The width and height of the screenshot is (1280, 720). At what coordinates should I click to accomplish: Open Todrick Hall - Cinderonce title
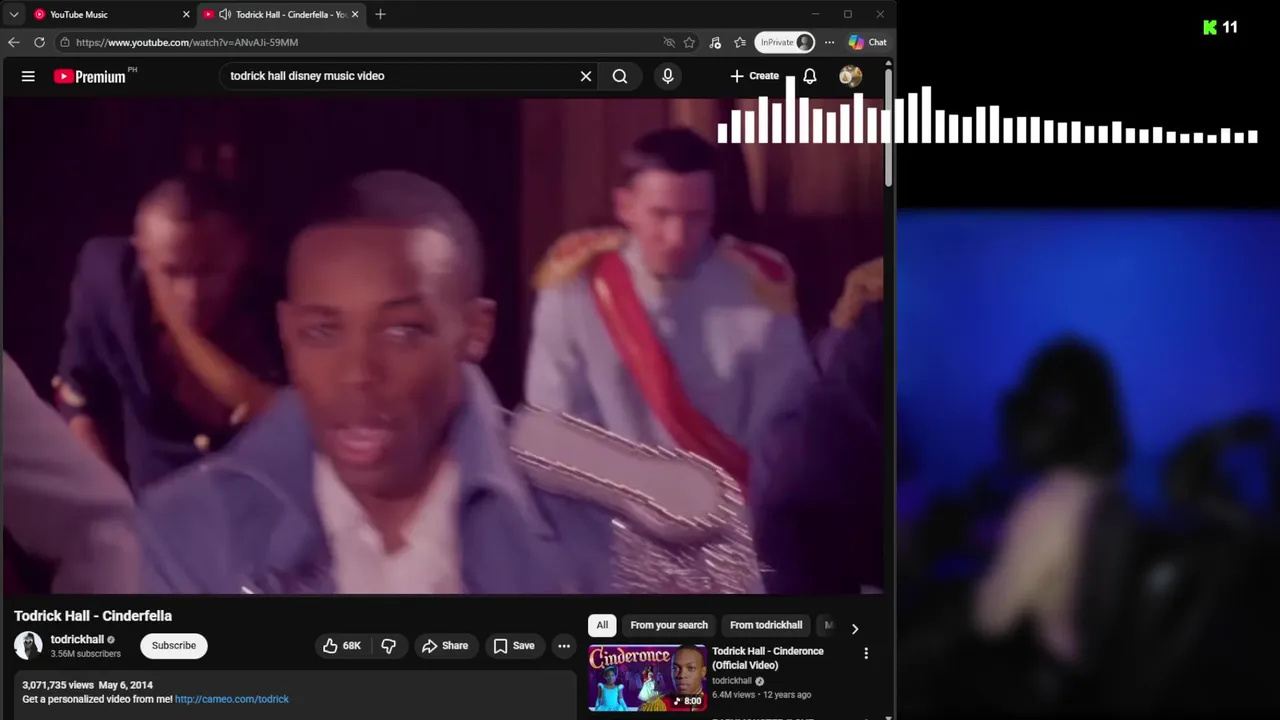pos(768,658)
